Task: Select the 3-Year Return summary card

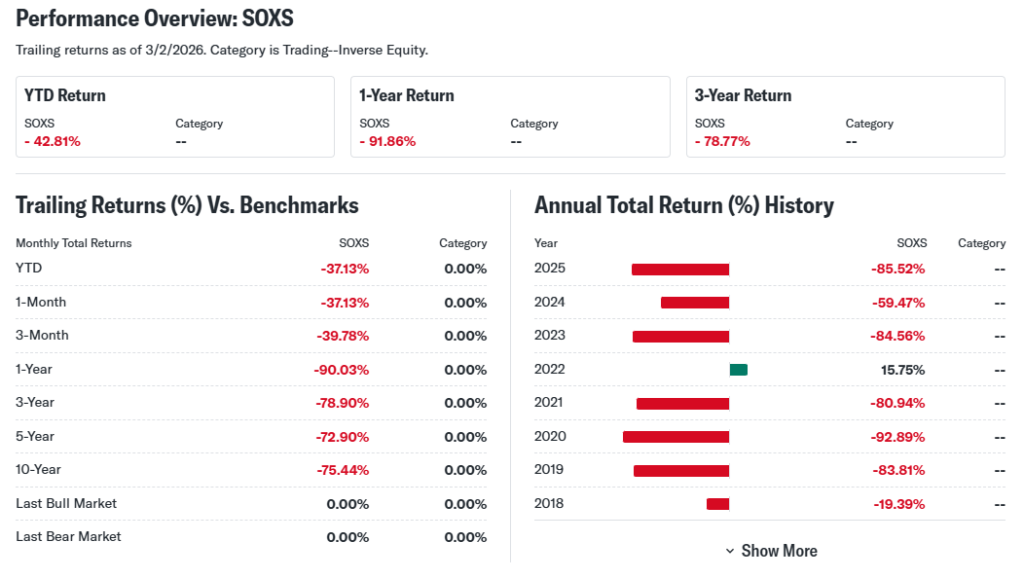Action: coord(845,116)
